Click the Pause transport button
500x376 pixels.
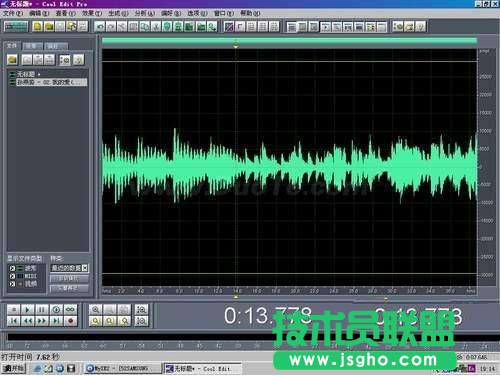(42, 310)
